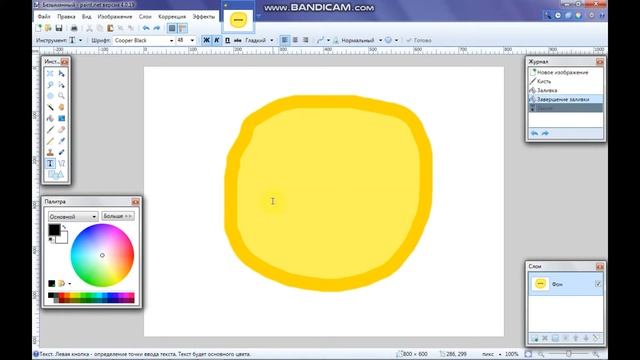Select the Rectangle Select tool

point(50,73)
